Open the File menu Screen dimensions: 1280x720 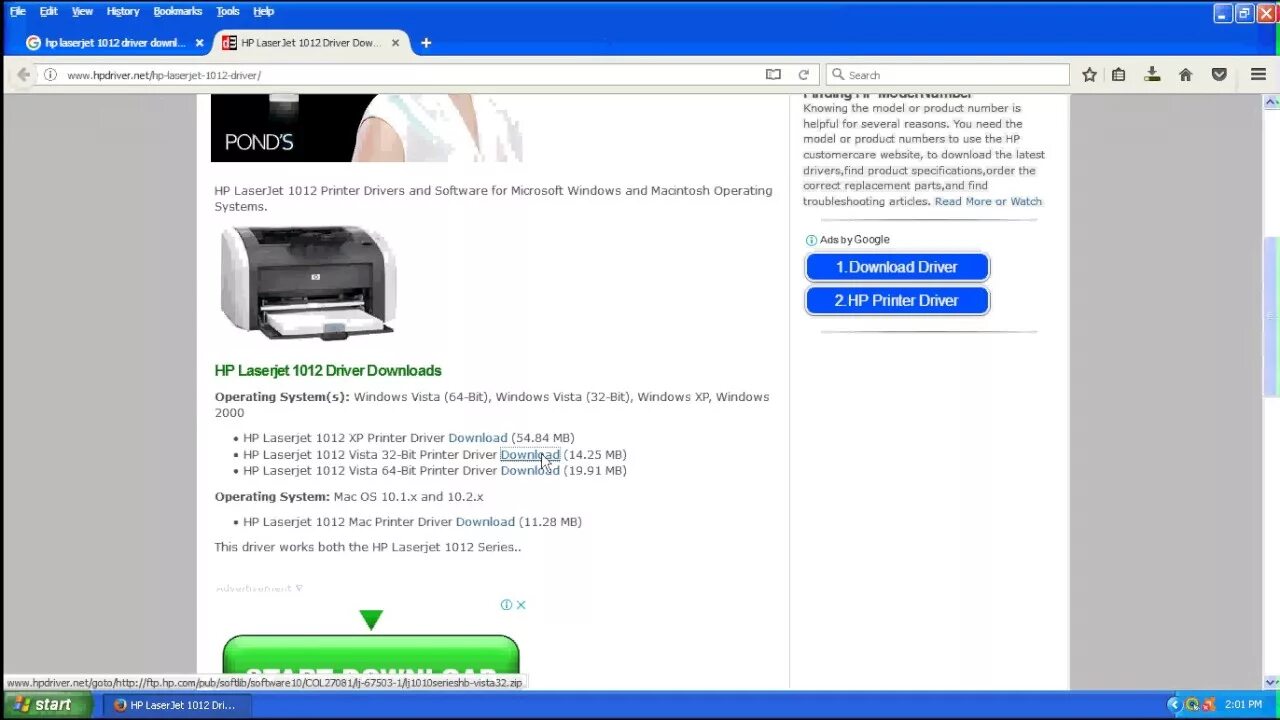[18, 11]
